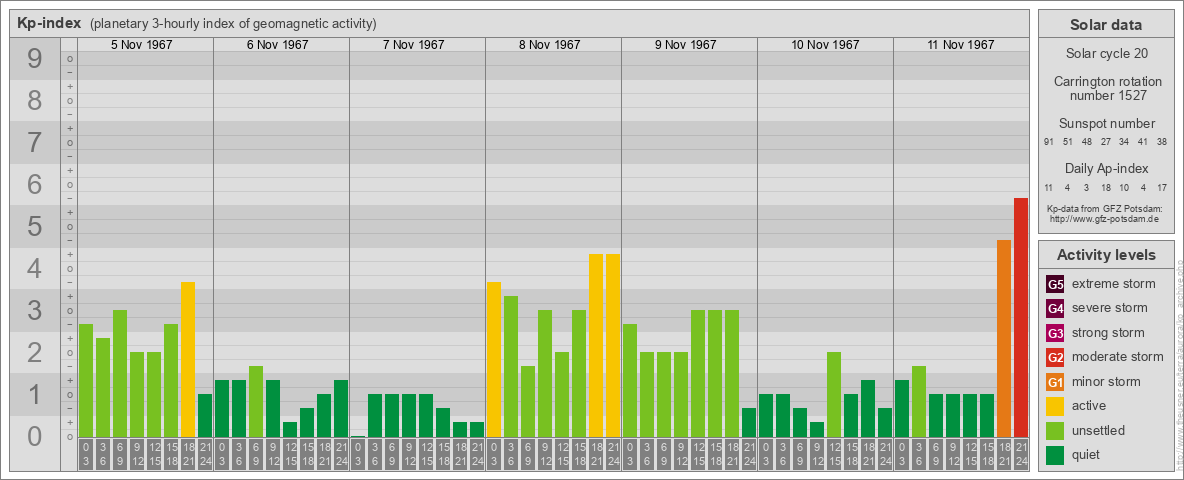Click the daily Ap-index value 17

coord(1162,187)
